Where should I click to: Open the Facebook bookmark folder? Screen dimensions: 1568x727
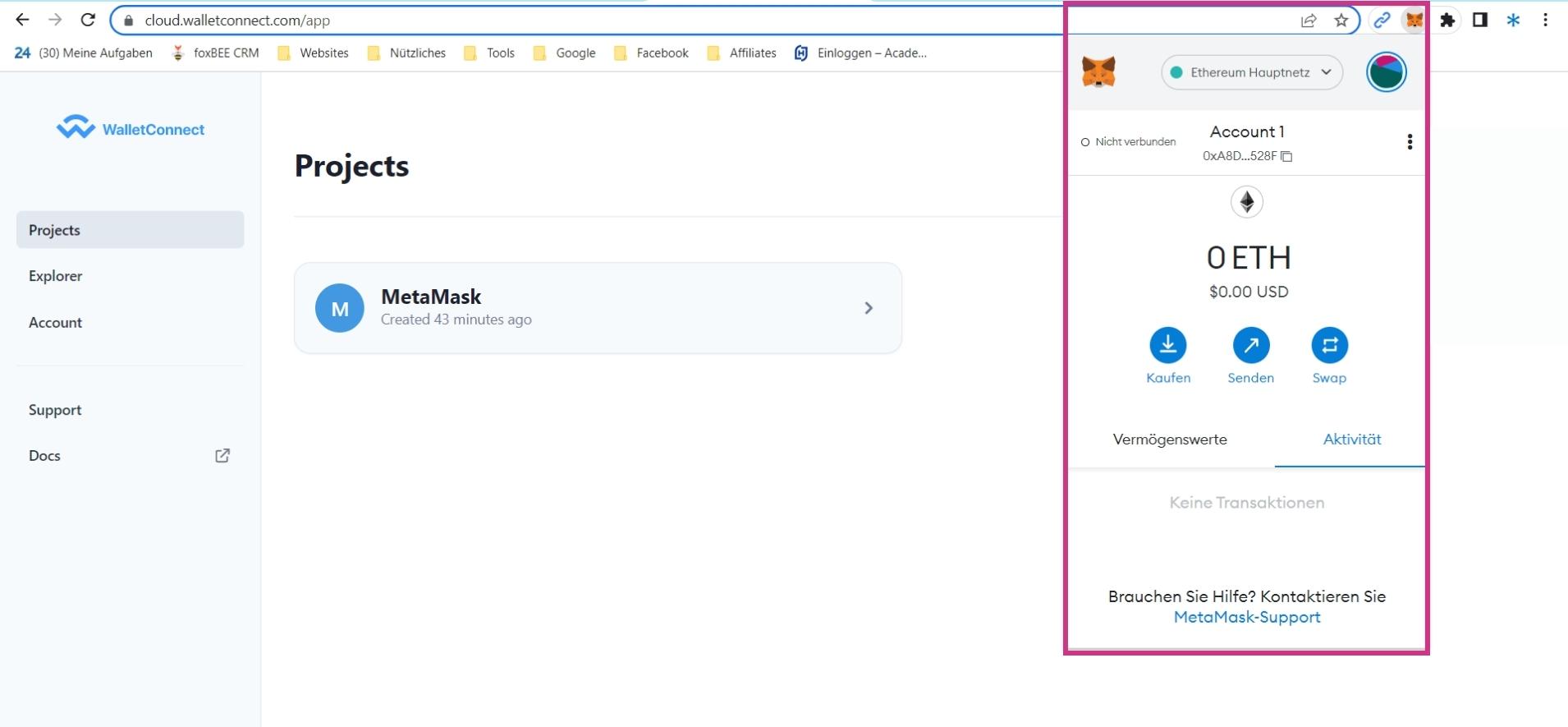click(x=652, y=53)
